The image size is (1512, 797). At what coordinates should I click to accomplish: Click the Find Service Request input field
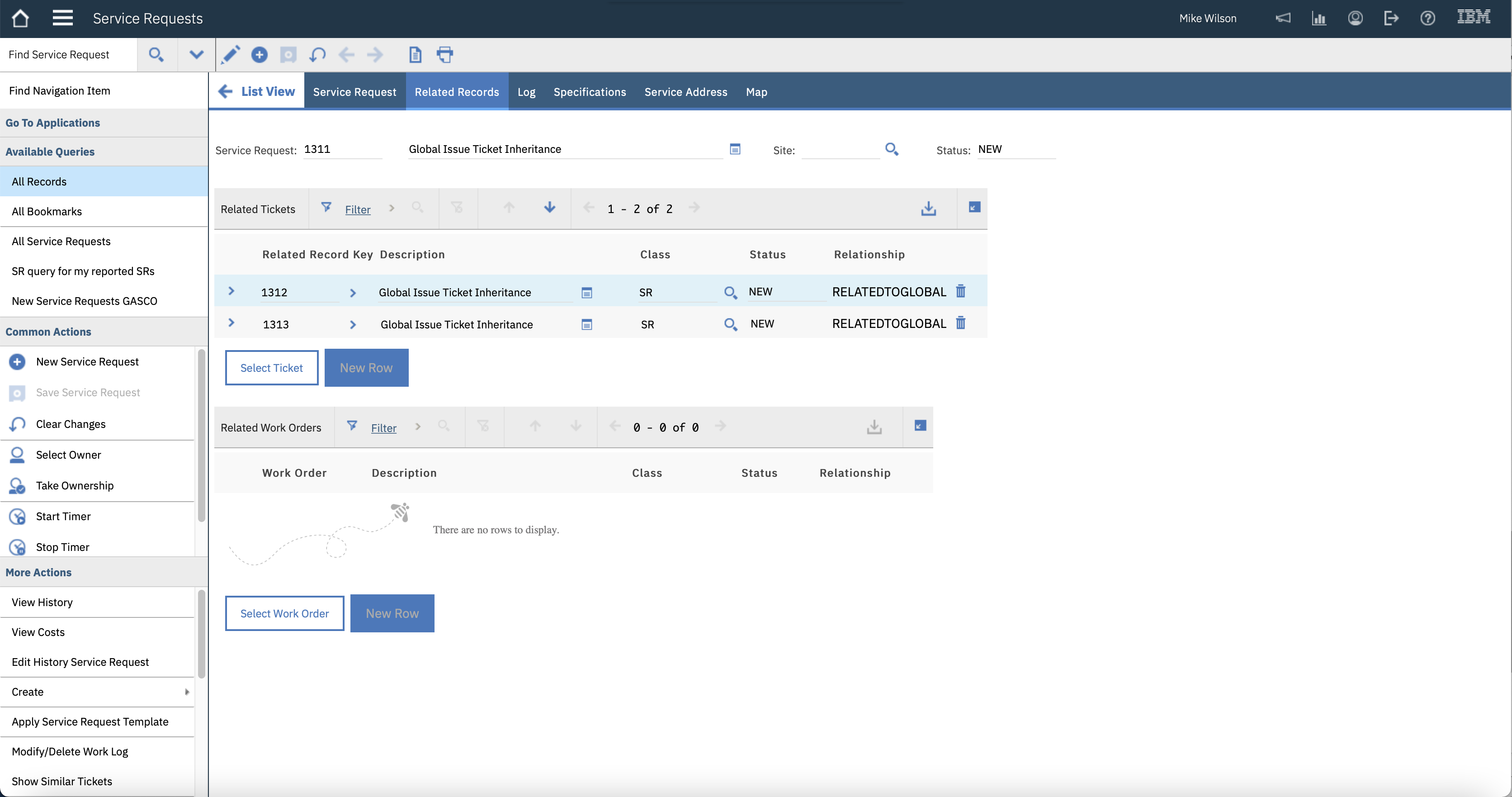(68, 55)
